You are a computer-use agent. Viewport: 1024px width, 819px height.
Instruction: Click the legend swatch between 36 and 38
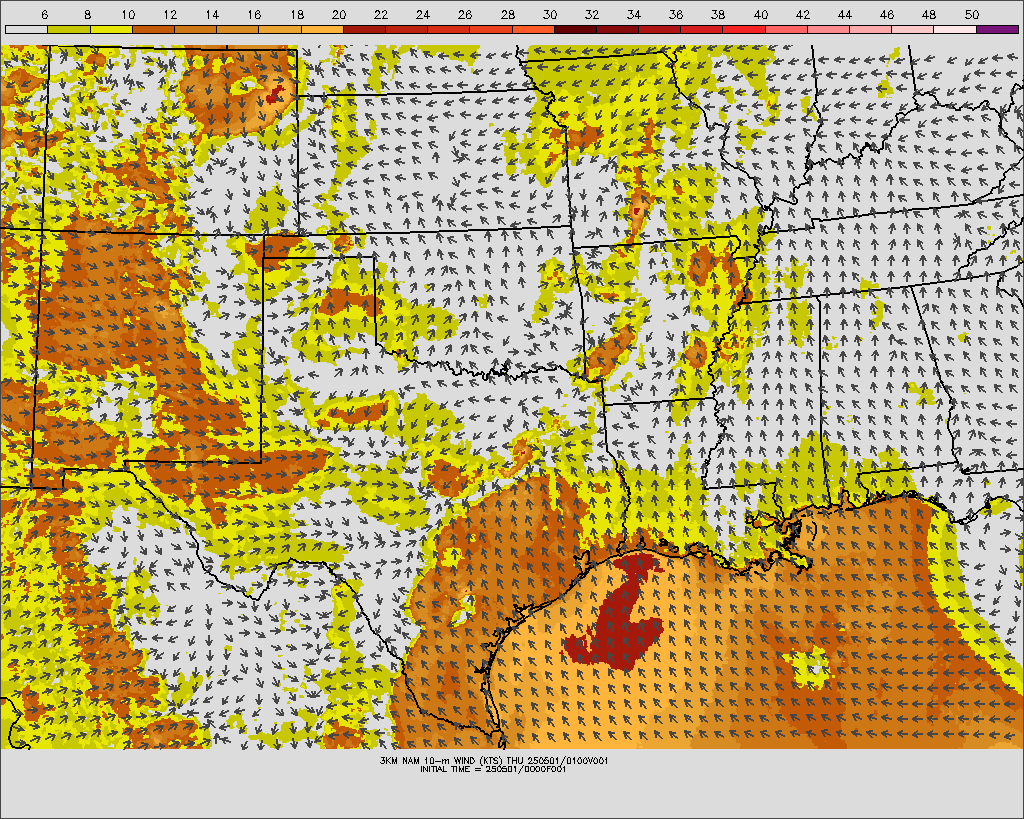702,29
